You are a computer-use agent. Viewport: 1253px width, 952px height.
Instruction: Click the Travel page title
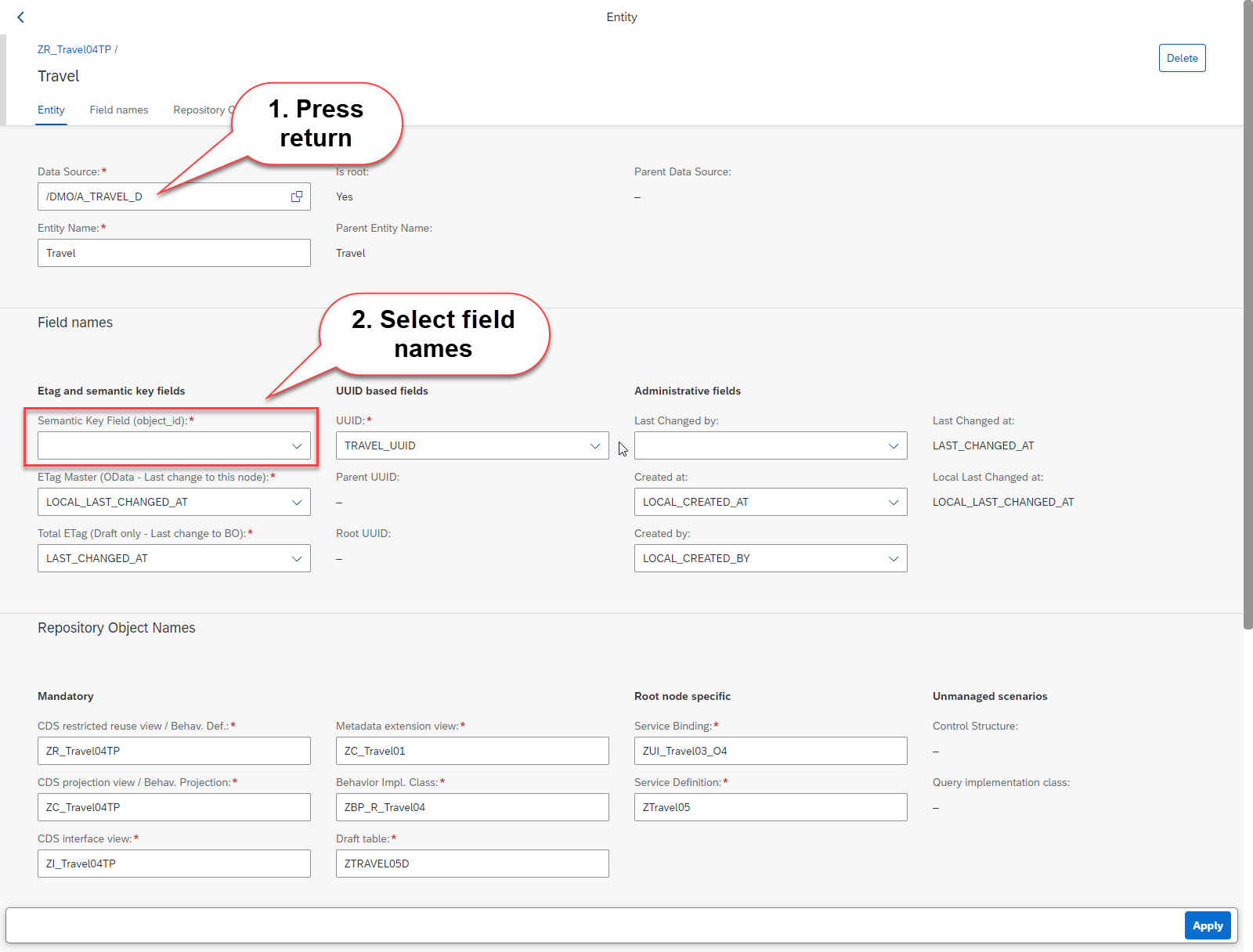click(x=59, y=76)
